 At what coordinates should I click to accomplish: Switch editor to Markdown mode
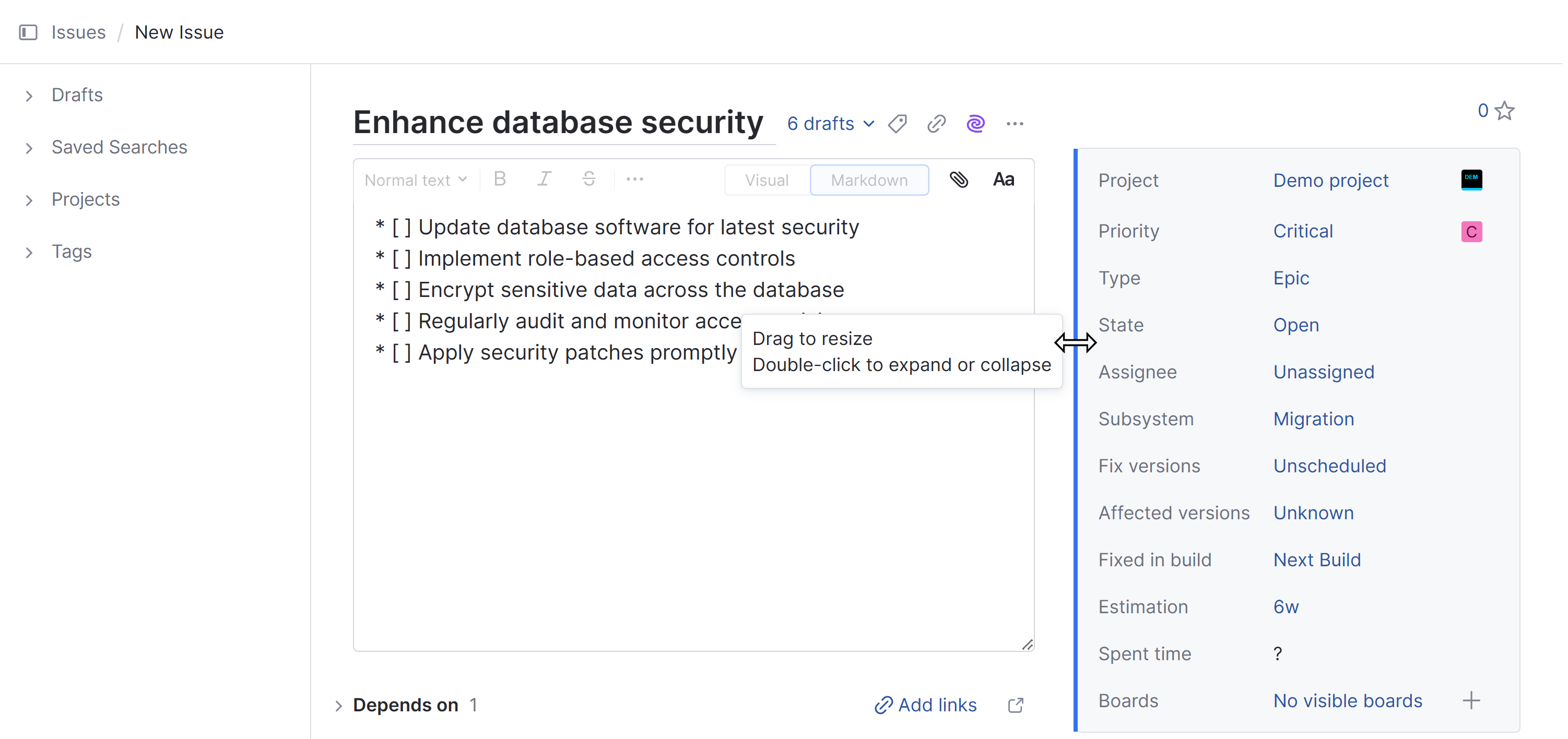869,181
